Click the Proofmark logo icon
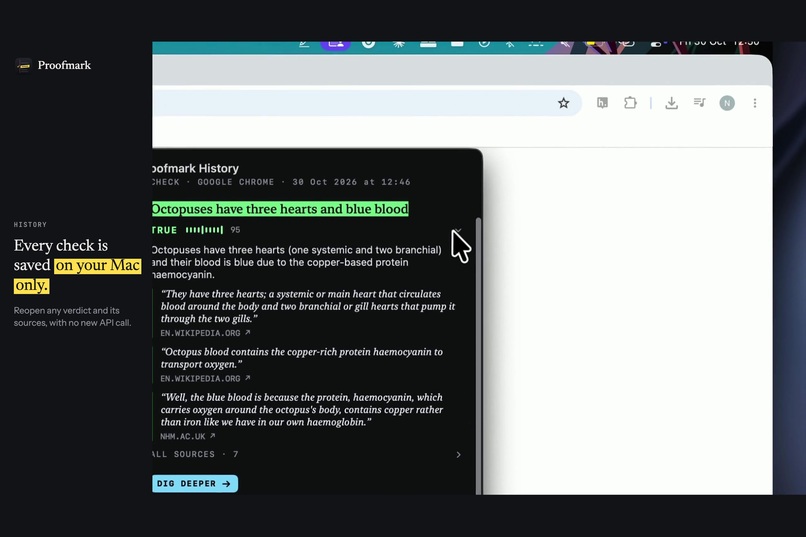This screenshot has width=806, height=537. (23, 65)
